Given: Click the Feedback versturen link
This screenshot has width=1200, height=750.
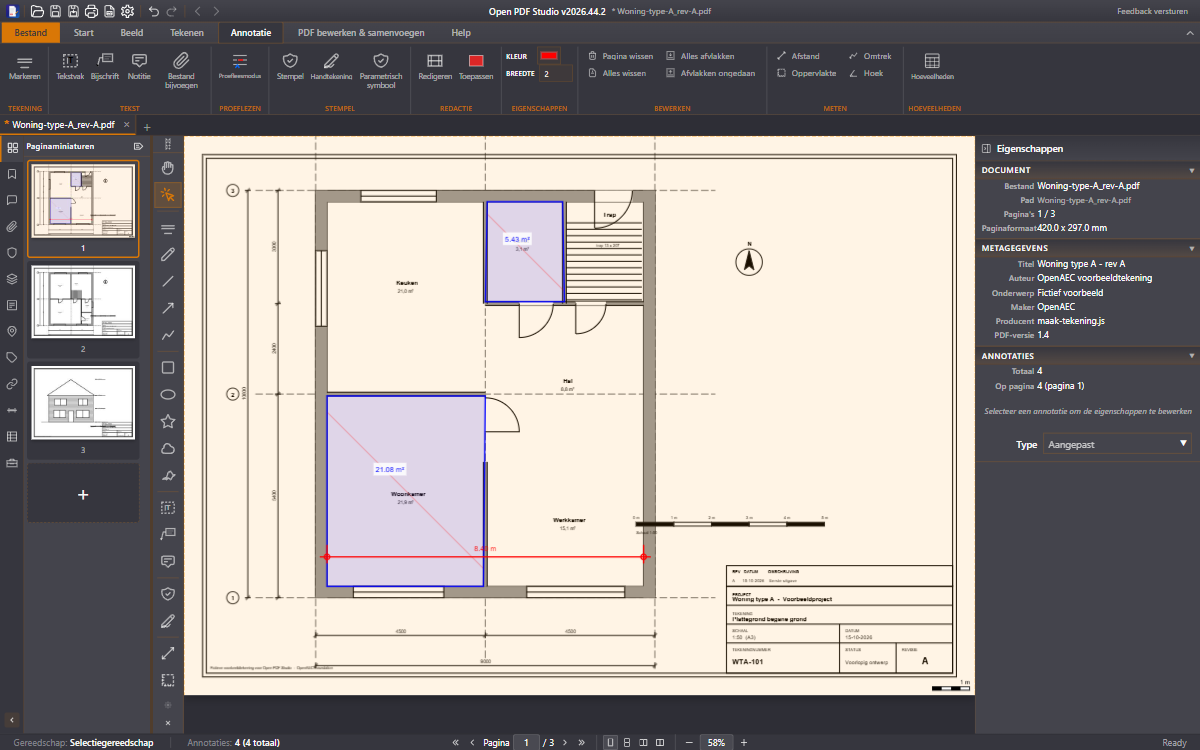Looking at the screenshot, I should point(1154,11).
